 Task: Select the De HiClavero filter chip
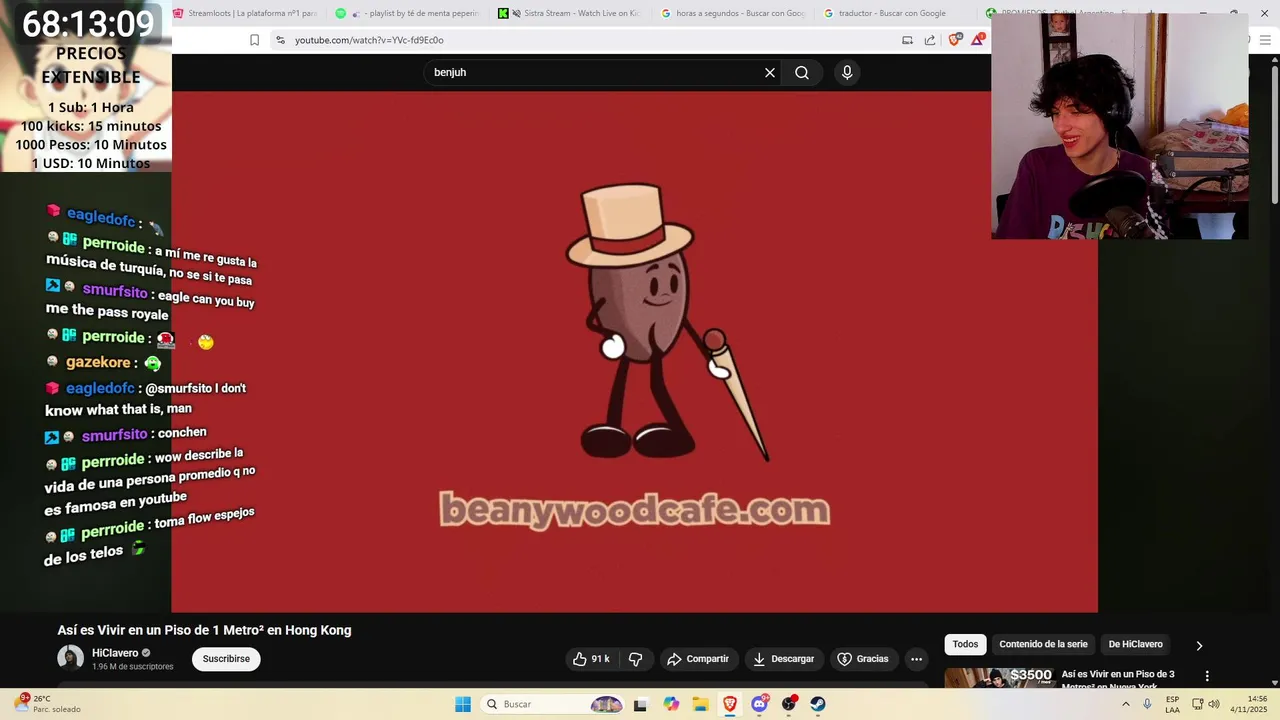[1135, 644]
